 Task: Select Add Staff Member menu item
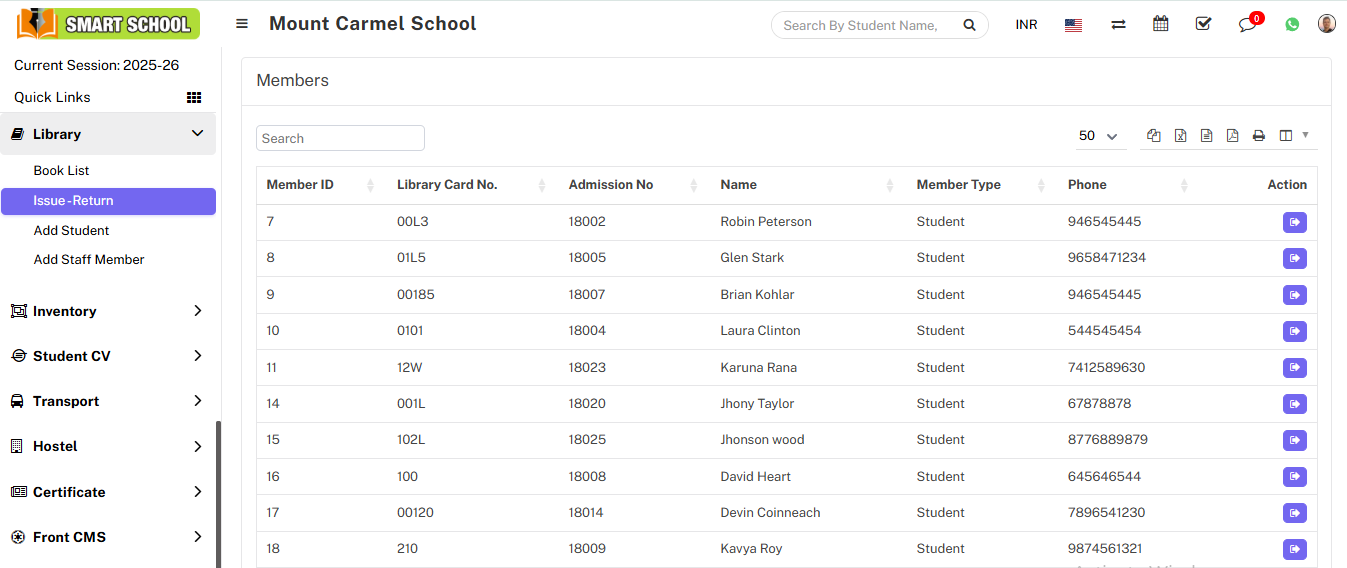point(89,260)
